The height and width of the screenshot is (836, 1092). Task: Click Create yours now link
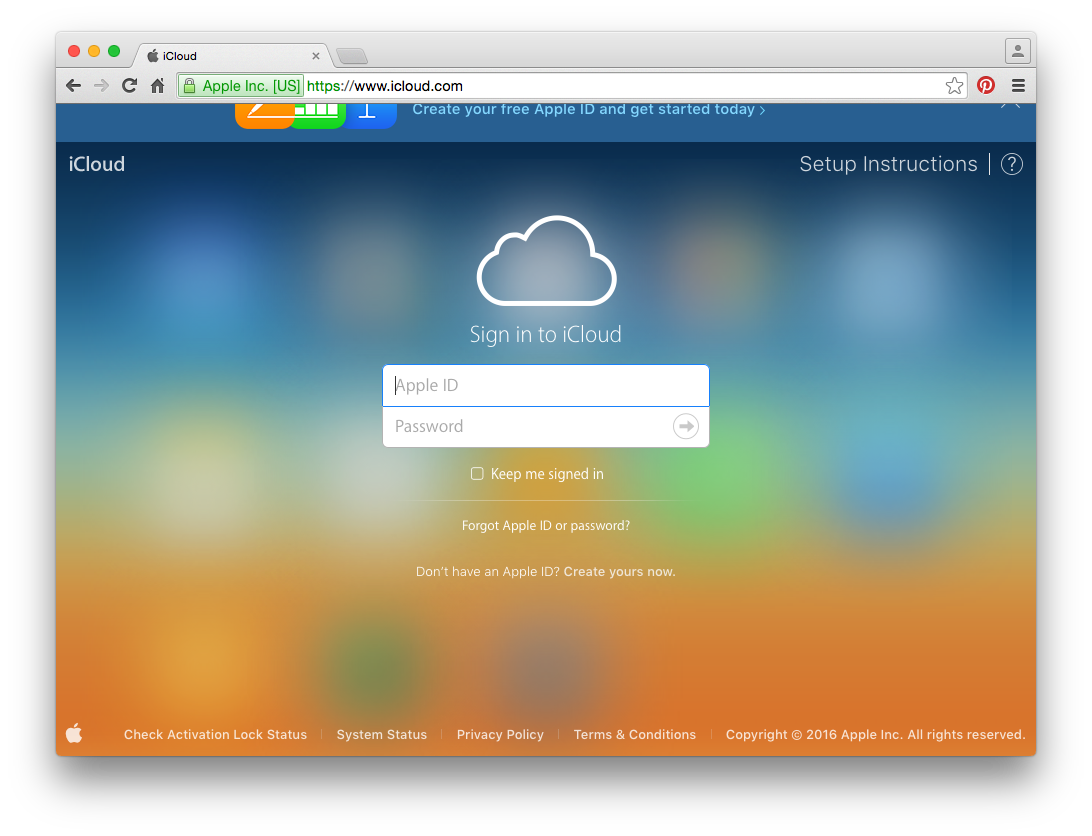619,572
